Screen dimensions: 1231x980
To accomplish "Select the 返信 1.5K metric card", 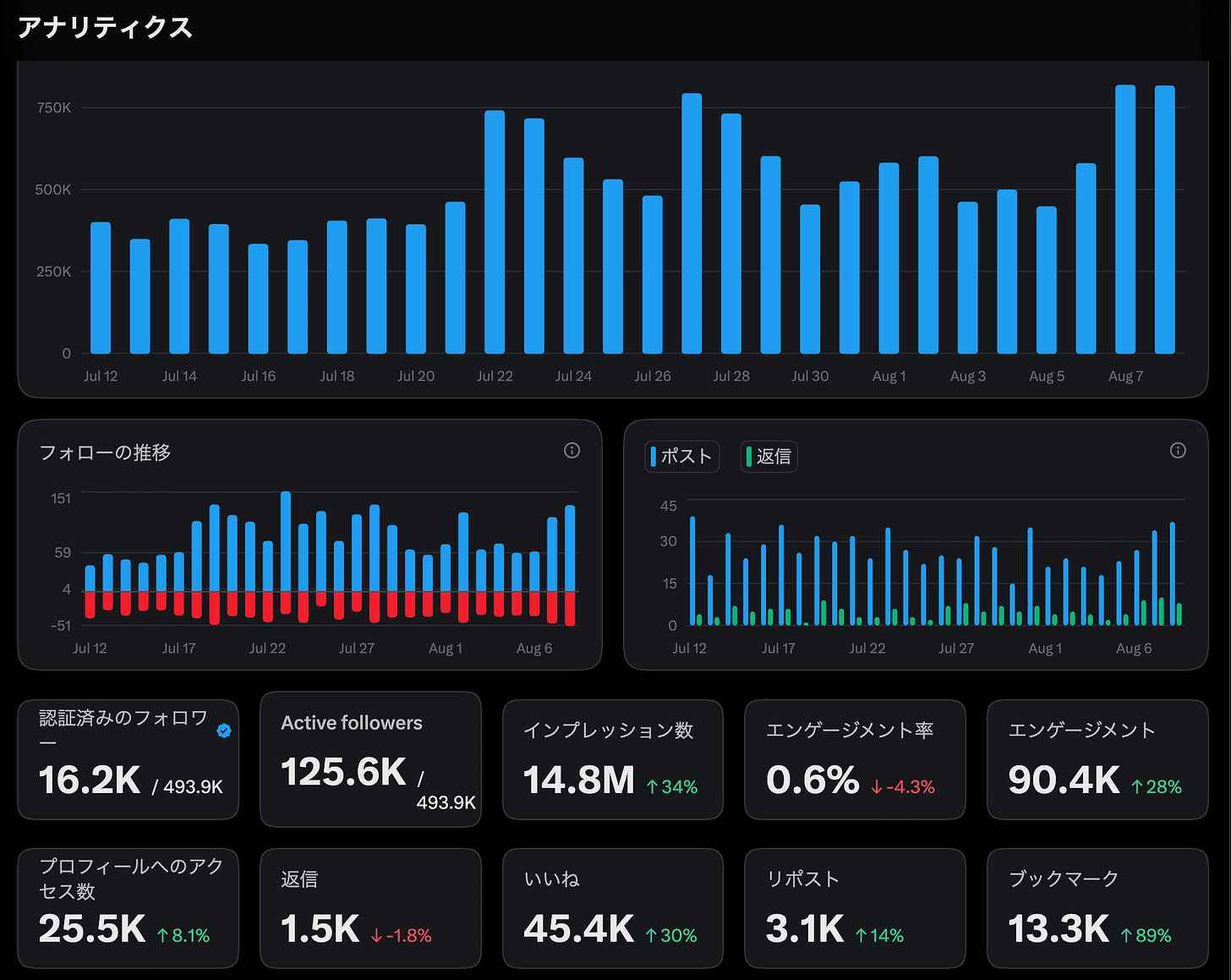I will [370, 908].
